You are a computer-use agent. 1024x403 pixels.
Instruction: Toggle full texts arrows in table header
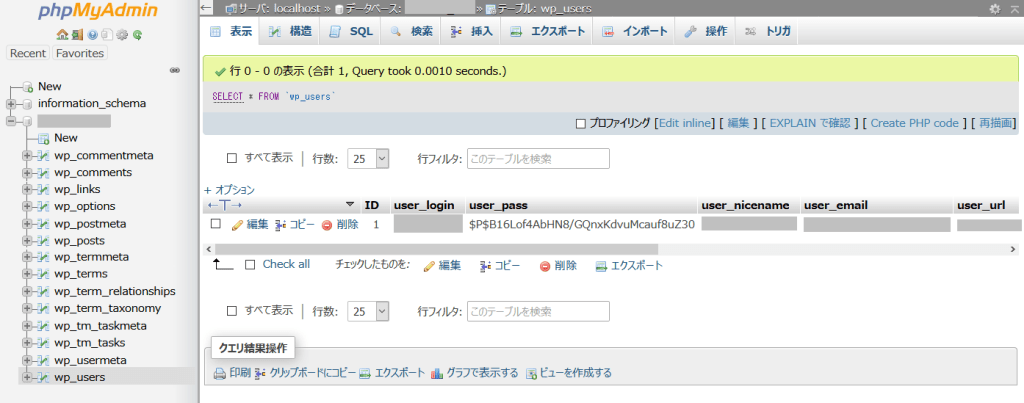click(x=224, y=205)
